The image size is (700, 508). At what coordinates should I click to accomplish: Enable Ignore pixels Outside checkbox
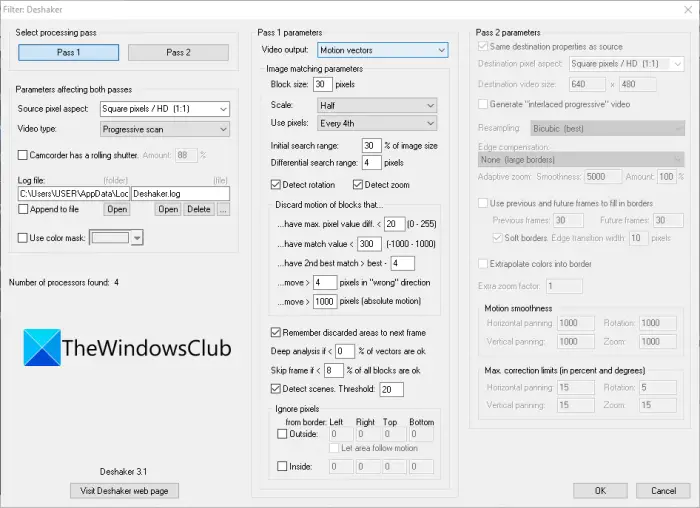(282, 434)
